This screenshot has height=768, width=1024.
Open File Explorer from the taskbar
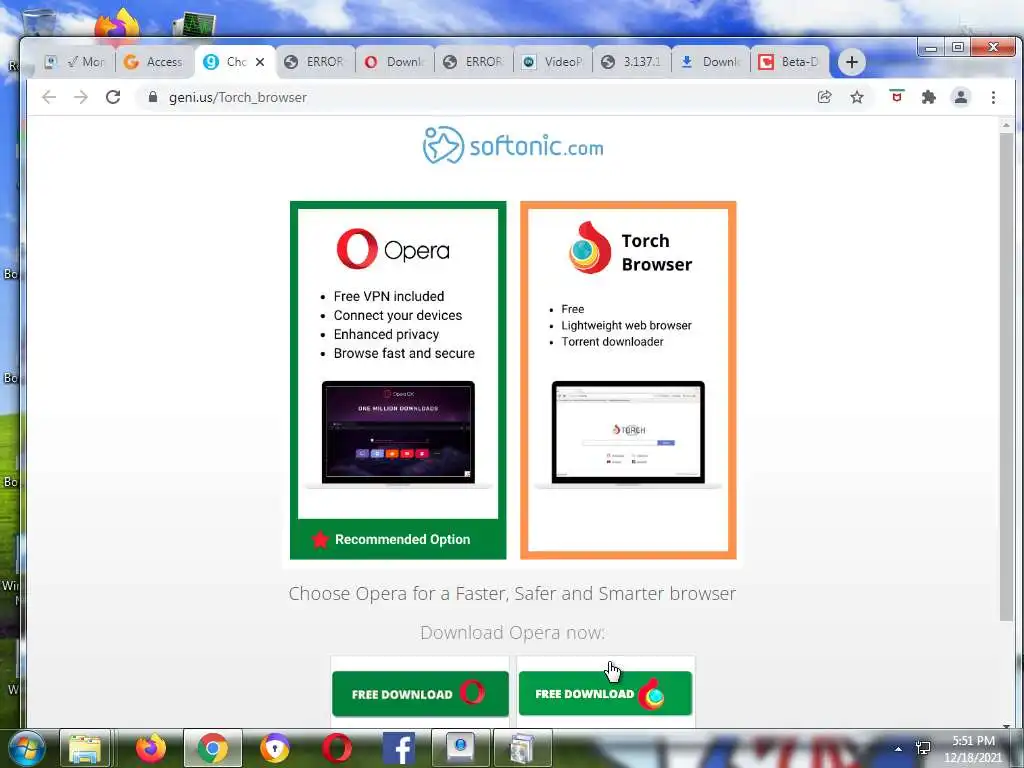click(86, 748)
